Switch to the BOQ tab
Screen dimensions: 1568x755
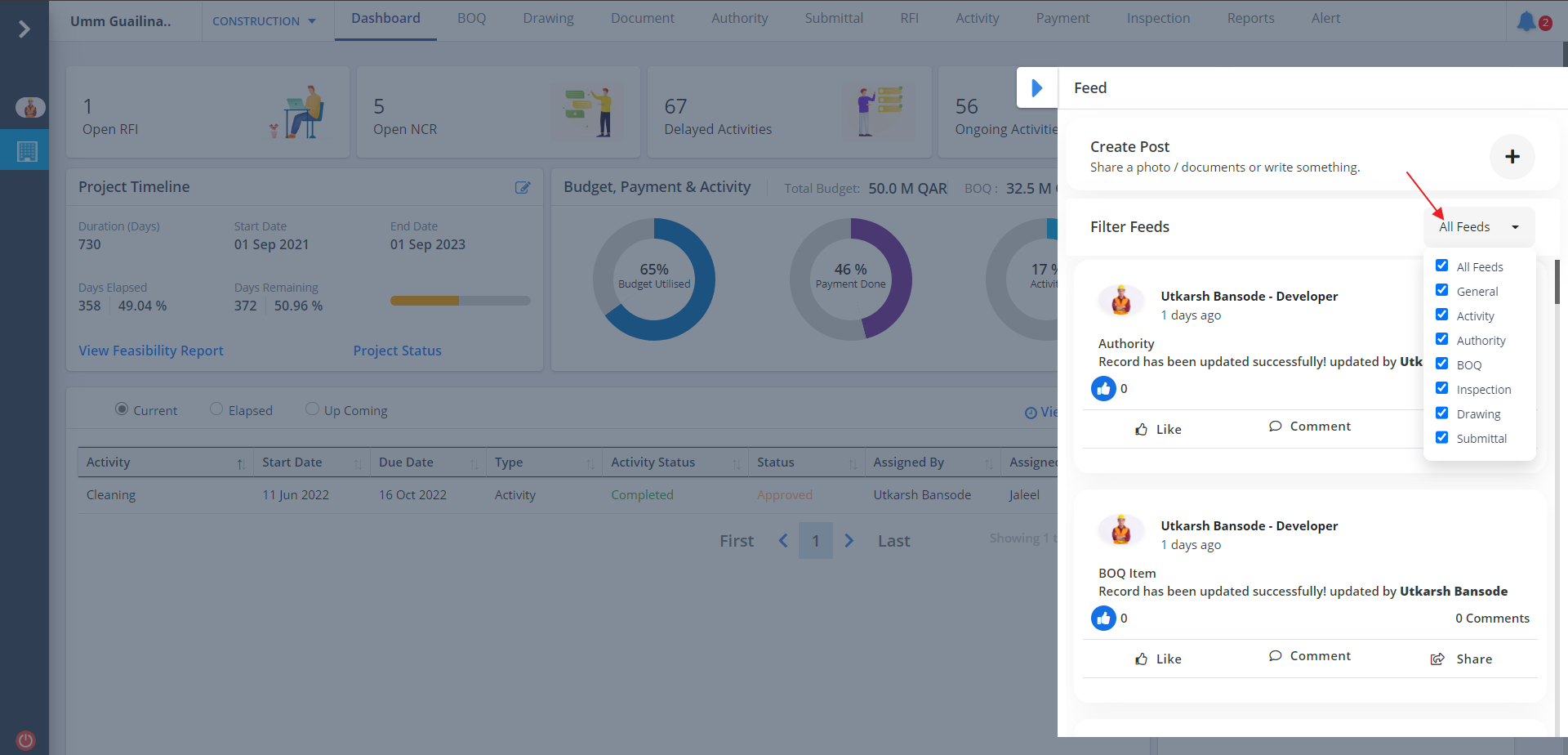coord(471,19)
